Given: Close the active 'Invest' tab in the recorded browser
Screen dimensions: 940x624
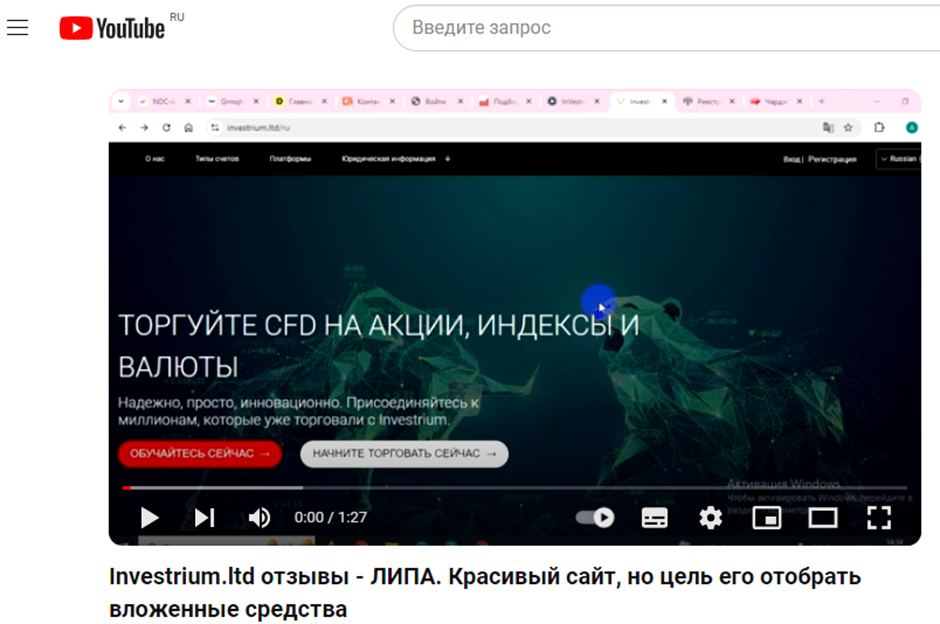Looking at the screenshot, I should point(664,101).
